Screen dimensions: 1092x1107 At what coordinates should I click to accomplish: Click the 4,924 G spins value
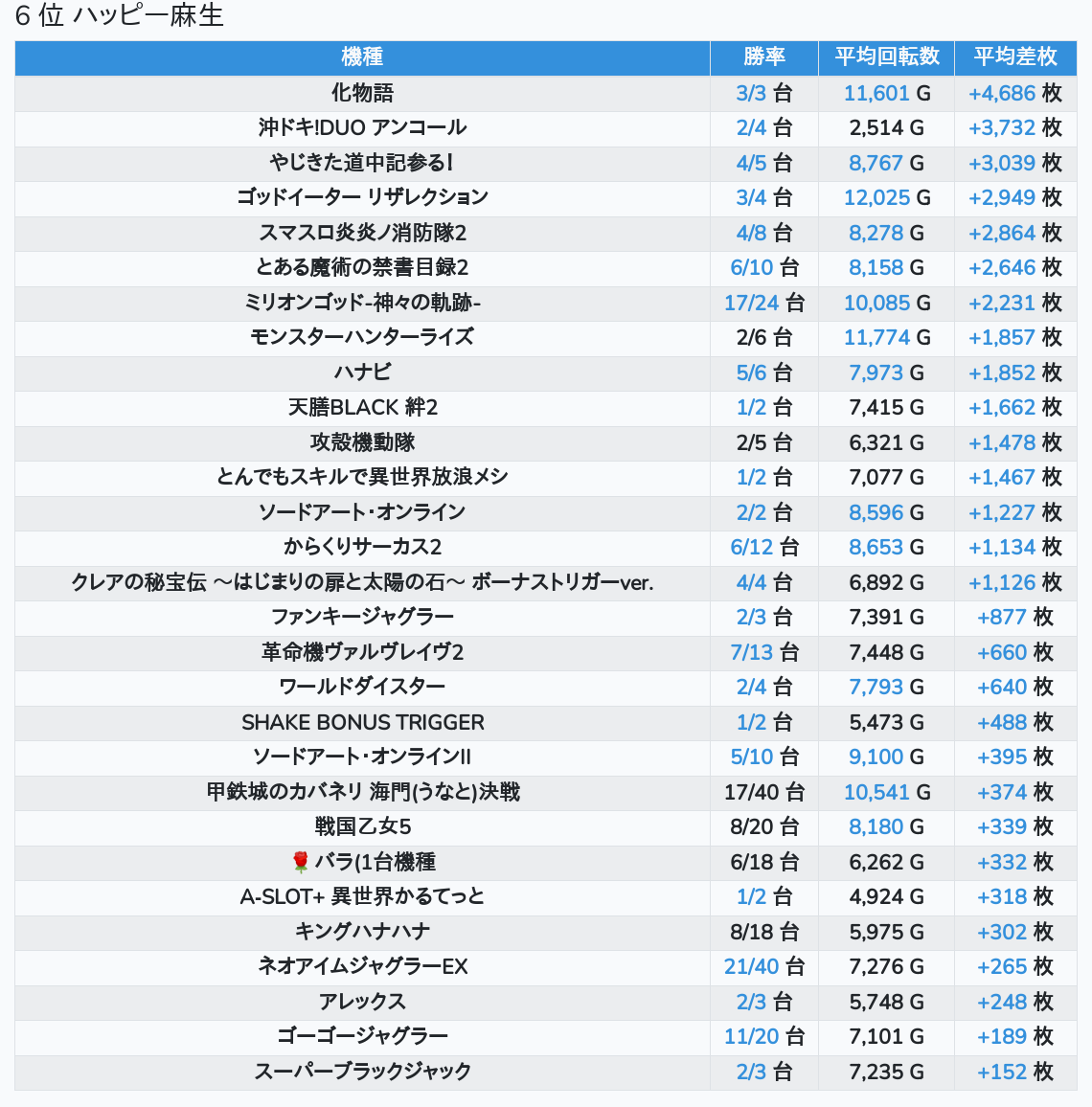tap(886, 896)
